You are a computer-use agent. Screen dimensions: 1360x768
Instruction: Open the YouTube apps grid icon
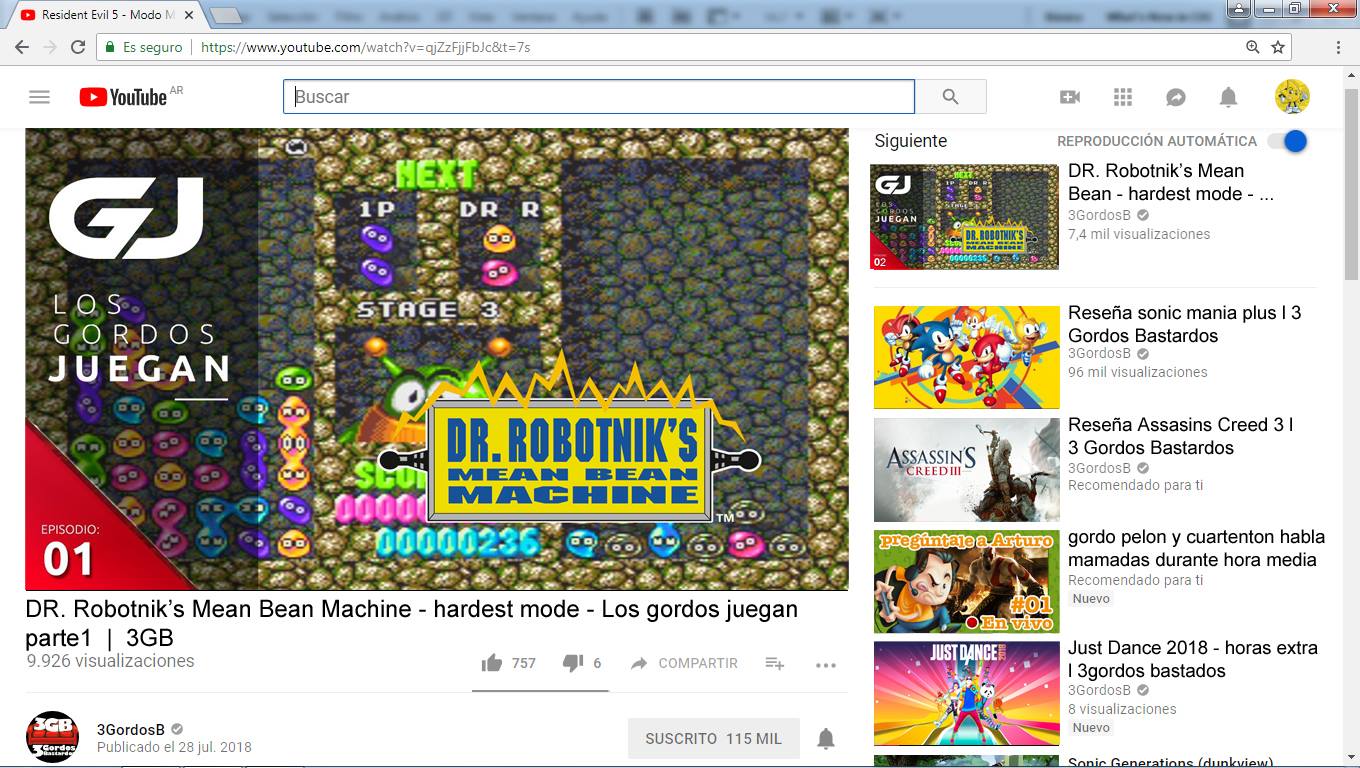(1123, 97)
